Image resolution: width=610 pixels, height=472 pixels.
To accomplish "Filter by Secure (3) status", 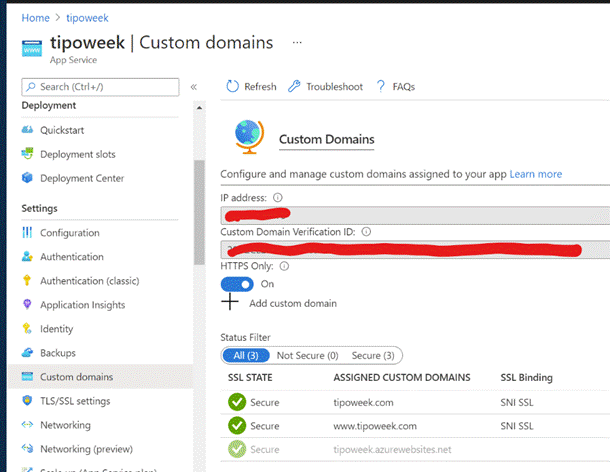I will pyautogui.click(x=372, y=355).
